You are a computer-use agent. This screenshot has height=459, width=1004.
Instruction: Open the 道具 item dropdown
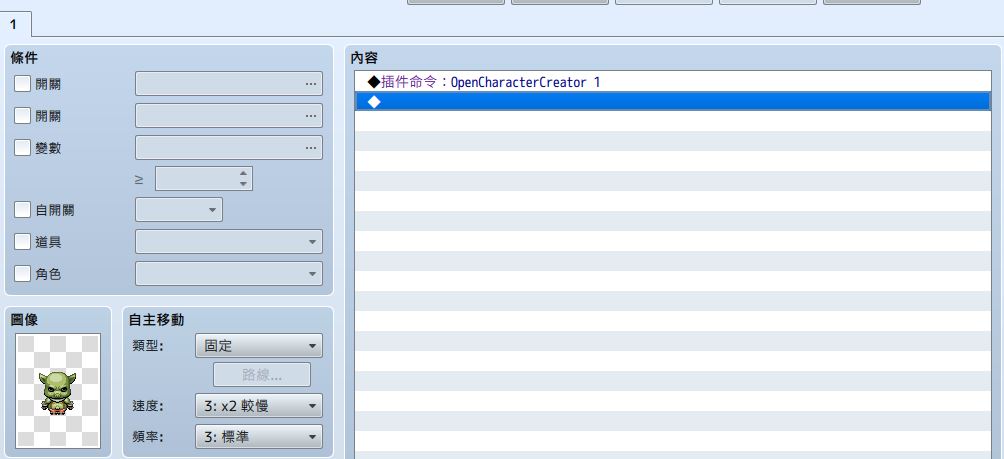(x=229, y=241)
